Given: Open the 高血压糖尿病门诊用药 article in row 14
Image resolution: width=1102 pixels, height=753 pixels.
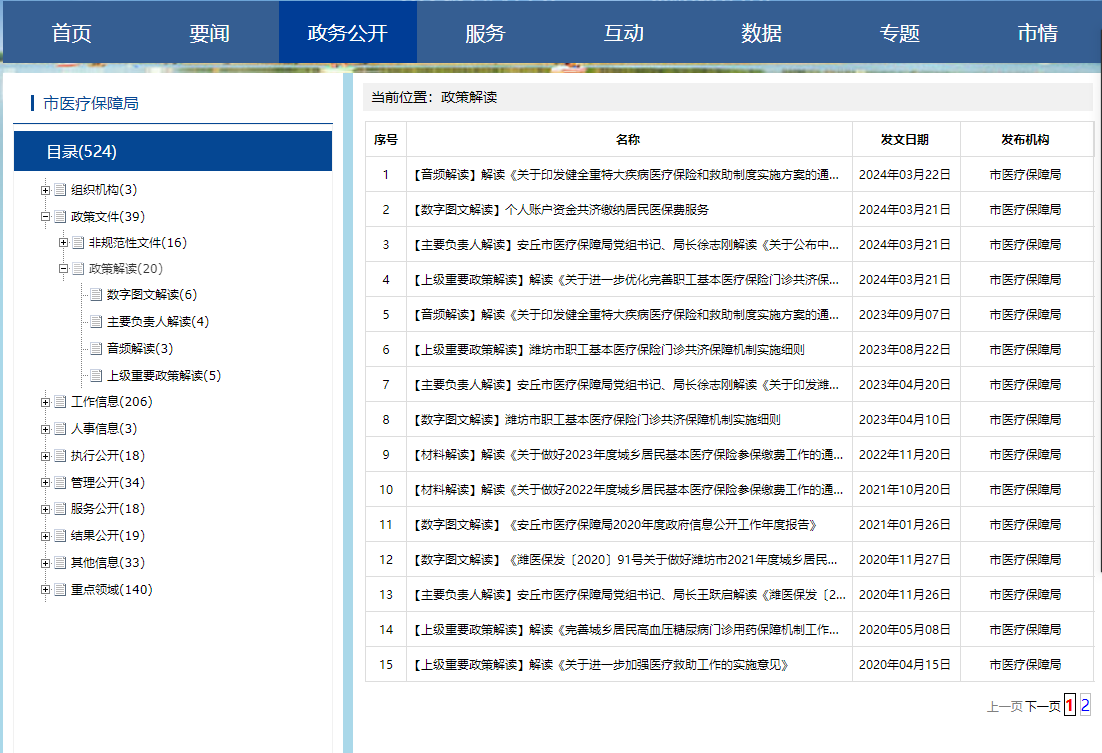Looking at the screenshot, I should pos(626,630).
